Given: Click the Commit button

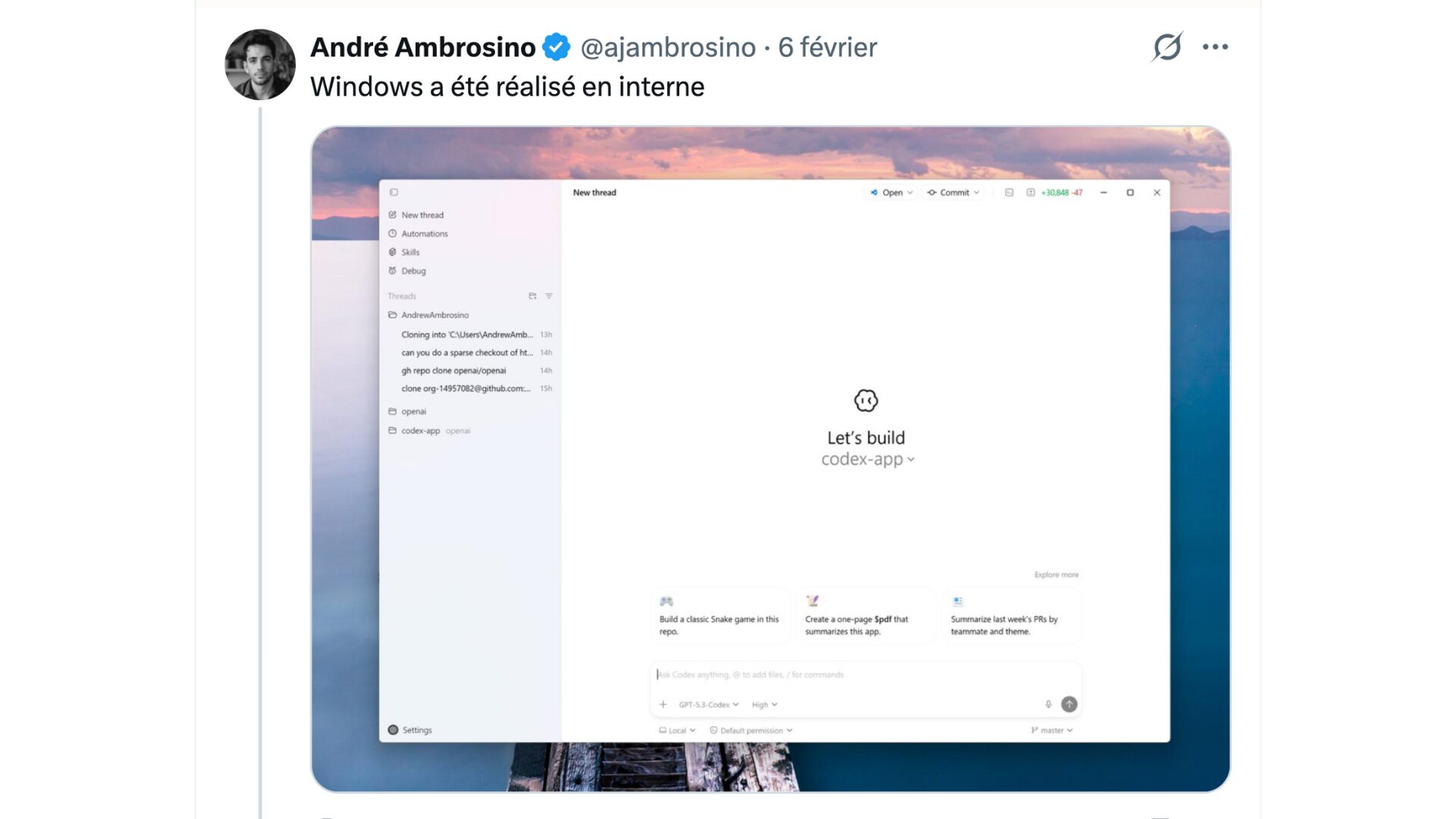Looking at the screenshot, I should [953, 193].
